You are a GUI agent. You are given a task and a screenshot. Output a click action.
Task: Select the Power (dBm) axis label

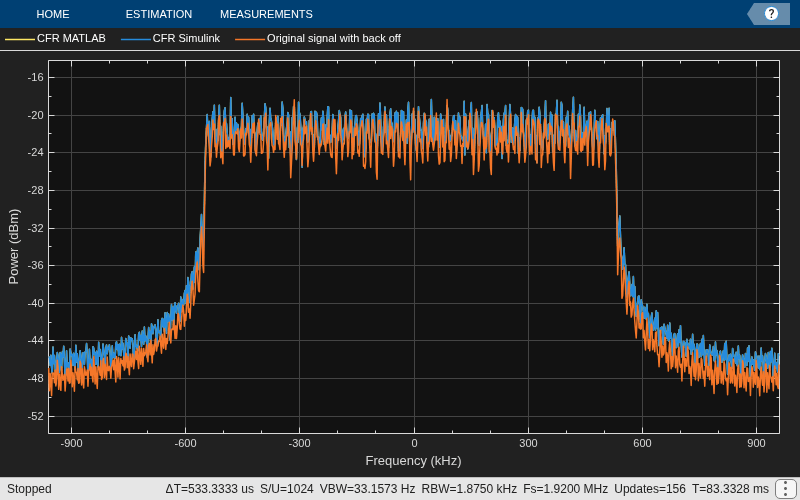point(14,246)
